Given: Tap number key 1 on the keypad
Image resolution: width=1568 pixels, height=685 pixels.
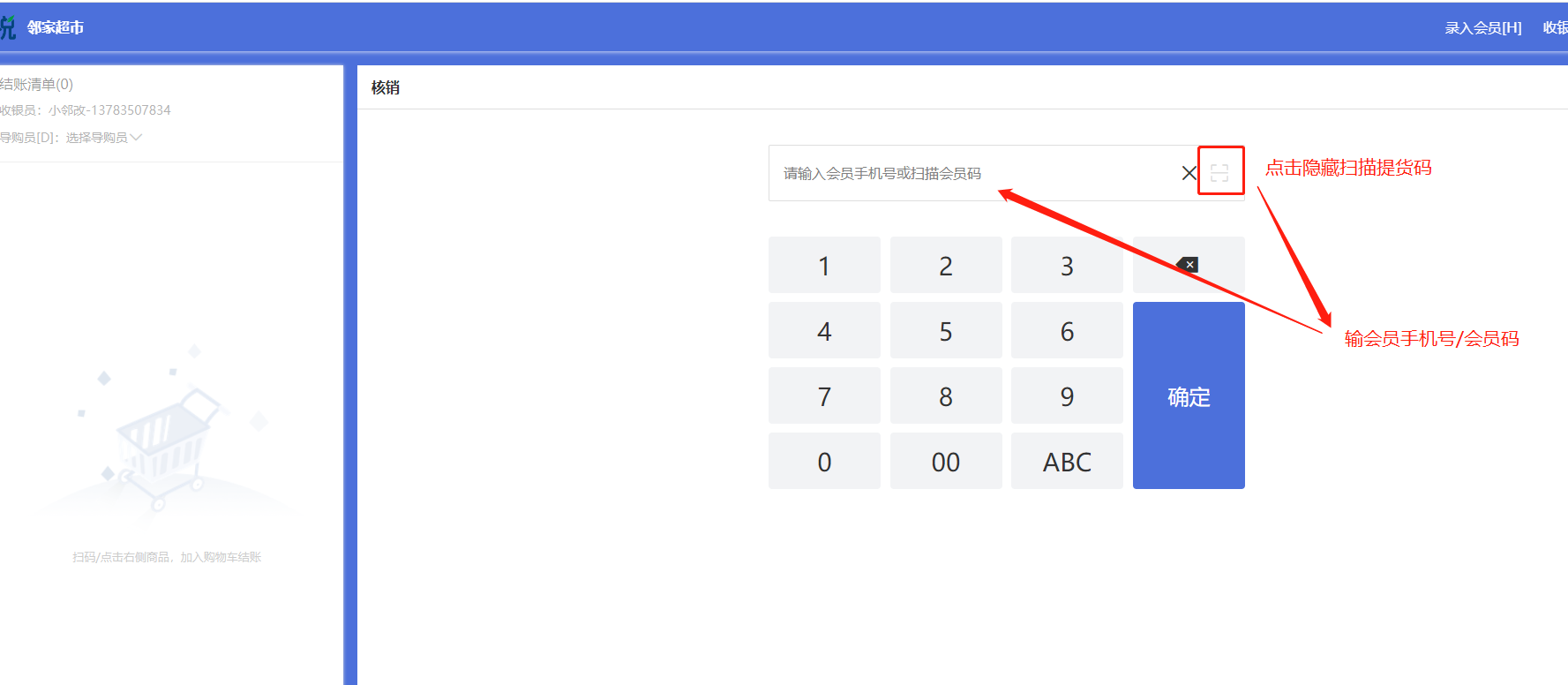Looking at the screenshot, I should (x=824, y=265).
